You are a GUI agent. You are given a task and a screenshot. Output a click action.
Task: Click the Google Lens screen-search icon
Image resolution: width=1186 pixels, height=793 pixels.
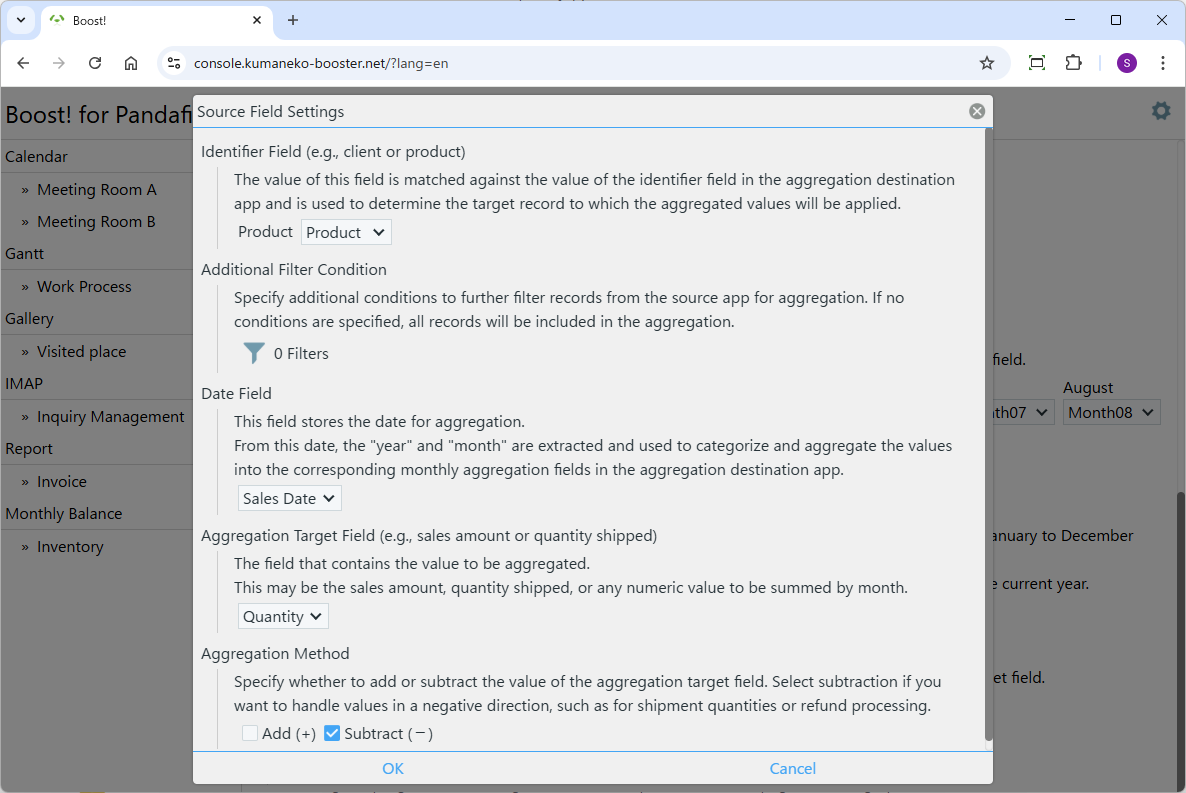[1037, 63]
